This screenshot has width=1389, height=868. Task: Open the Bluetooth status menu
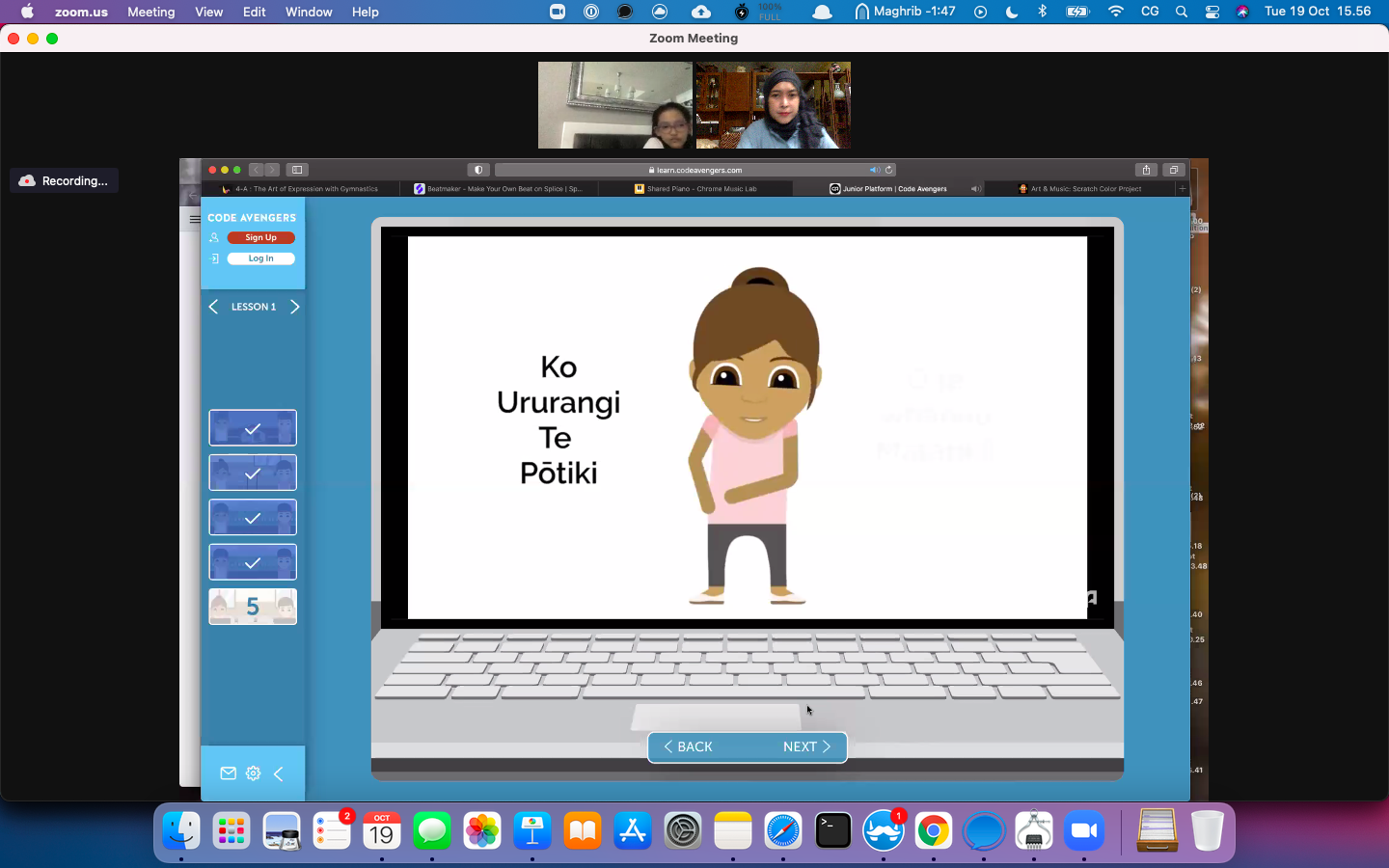coord(1042,12)
